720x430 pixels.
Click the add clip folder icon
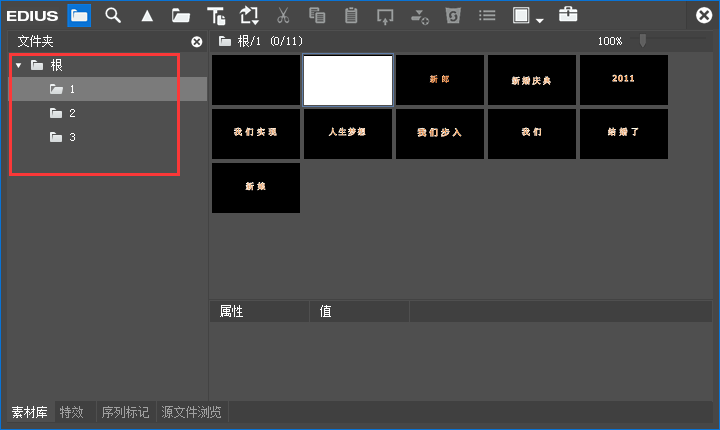tap(180, 15)
